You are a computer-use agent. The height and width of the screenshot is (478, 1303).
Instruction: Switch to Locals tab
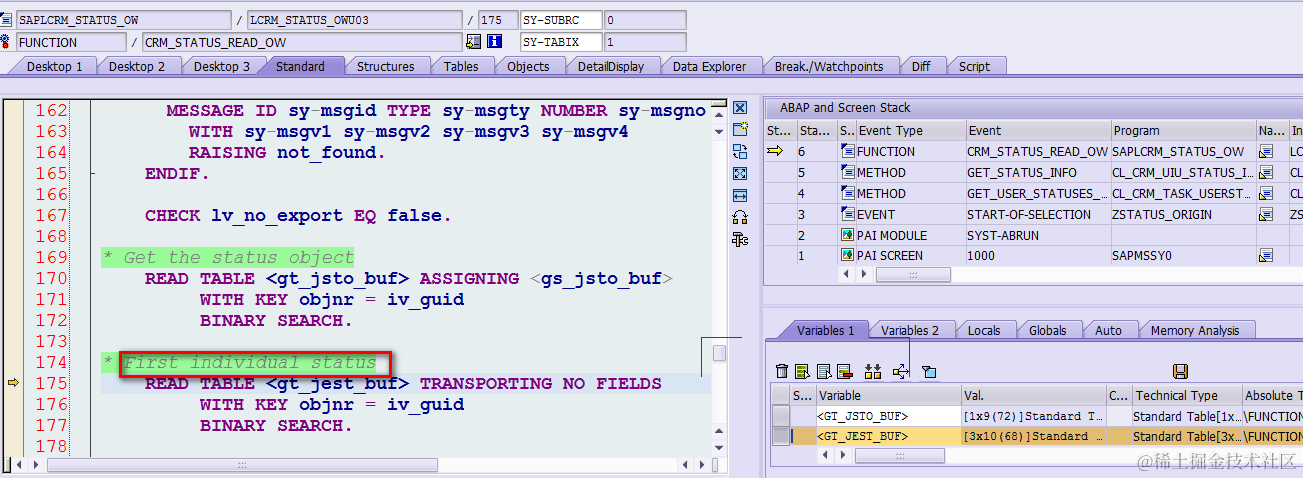point(985,330)
